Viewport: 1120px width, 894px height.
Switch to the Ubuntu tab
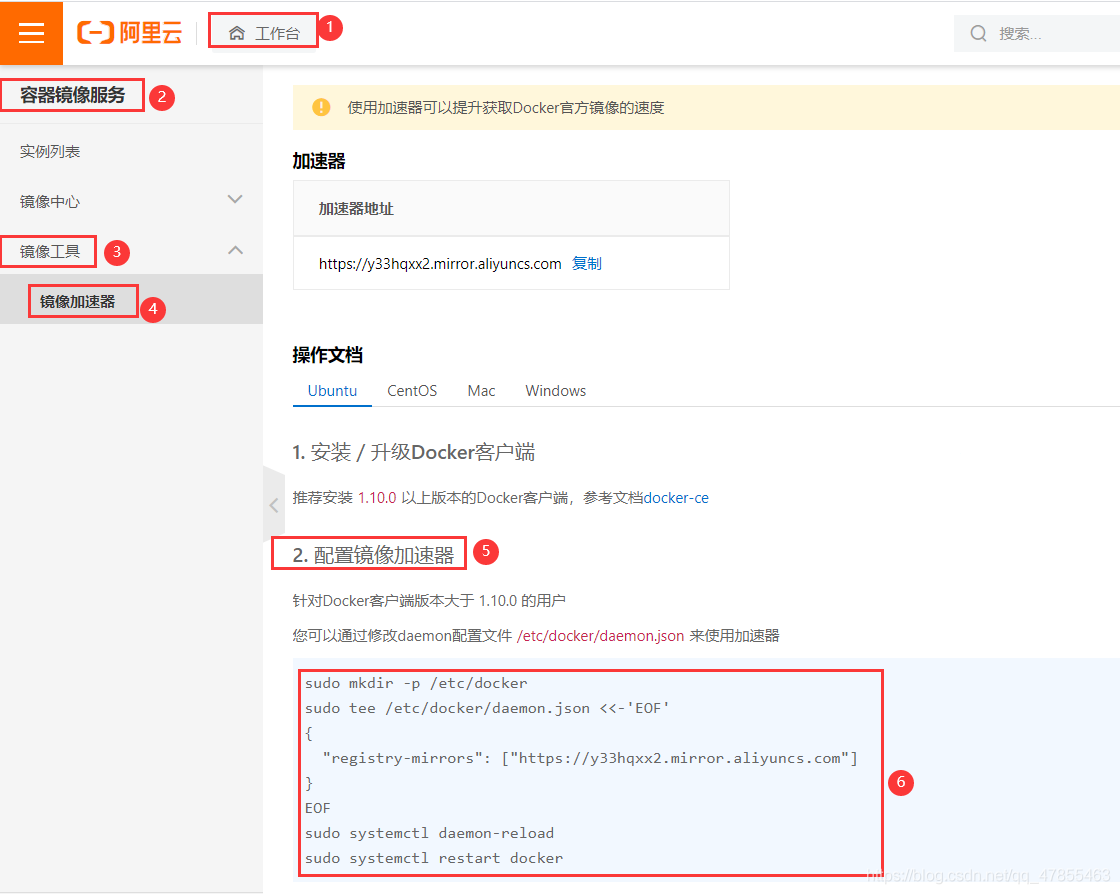(332, 391)
